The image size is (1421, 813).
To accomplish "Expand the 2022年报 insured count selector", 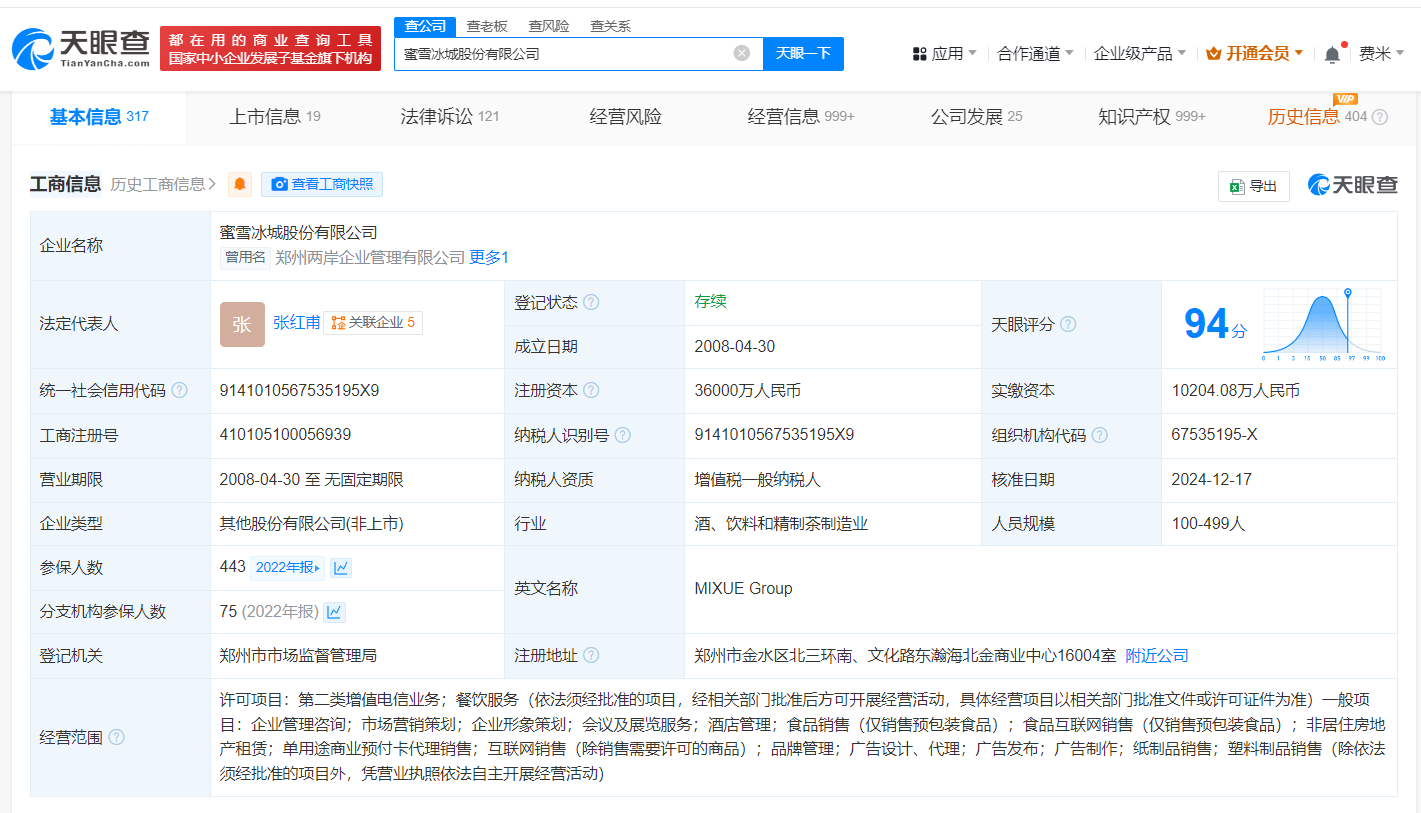I will pyautogui.click(x=288, y=568).
